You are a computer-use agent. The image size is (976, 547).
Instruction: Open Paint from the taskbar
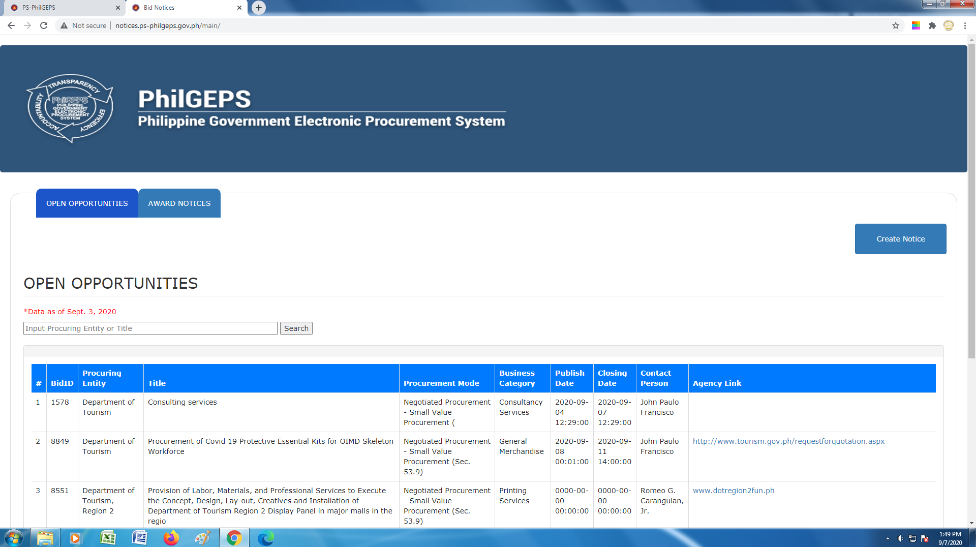(202, 538)
